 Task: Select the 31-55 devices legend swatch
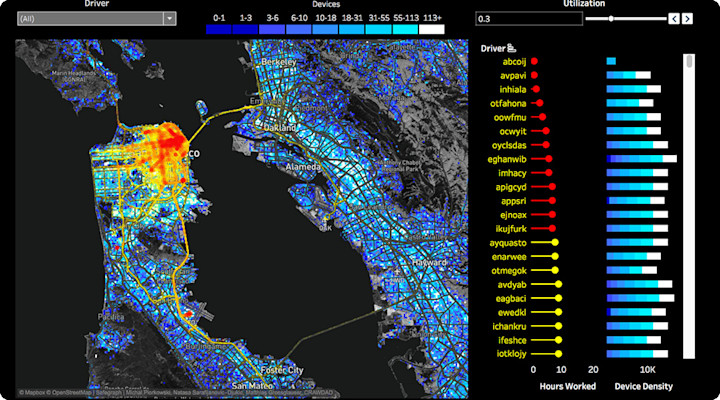[x=378, y=29]
